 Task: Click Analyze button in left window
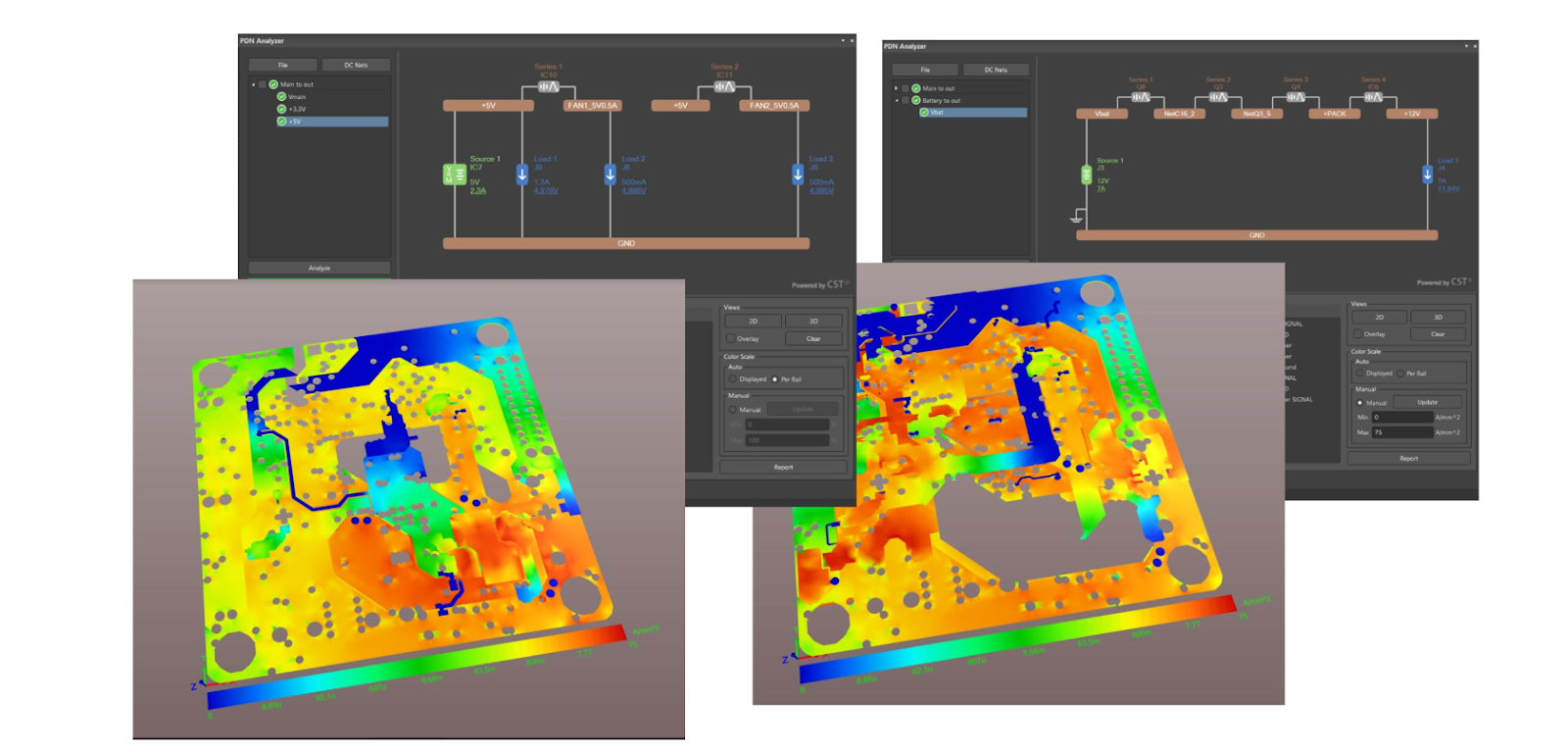[x=319, y=268]
